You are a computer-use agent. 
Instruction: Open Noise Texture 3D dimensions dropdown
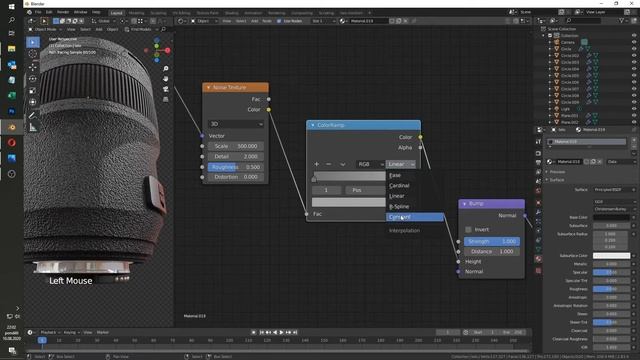(236, 124)
